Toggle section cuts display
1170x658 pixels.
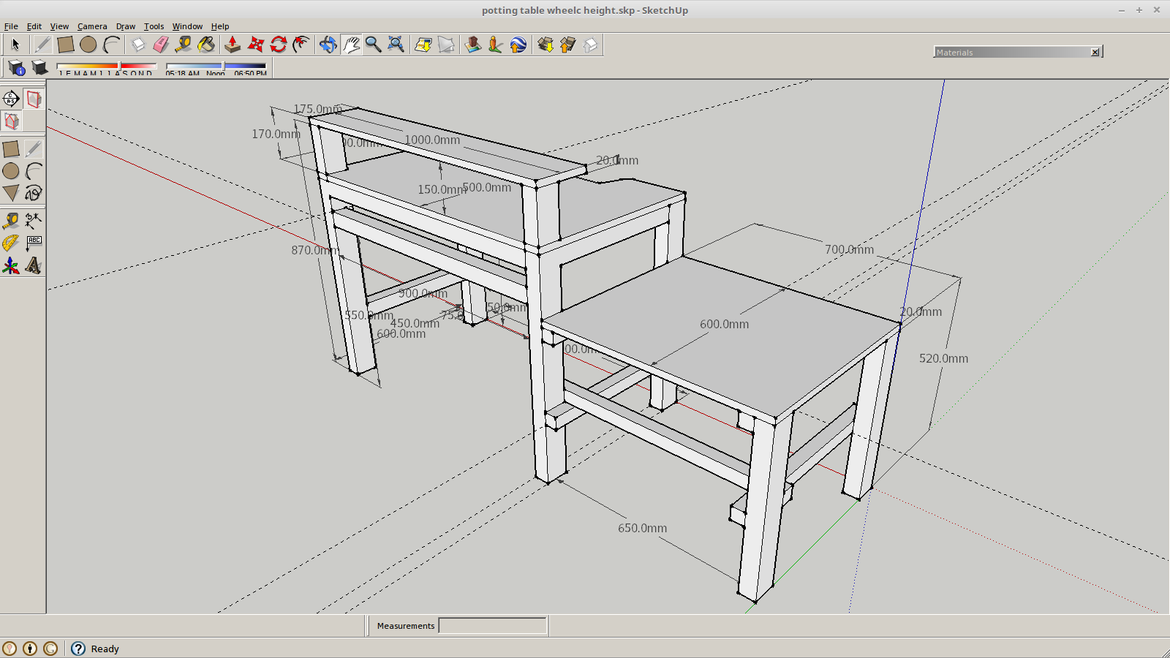coord(11,121)
